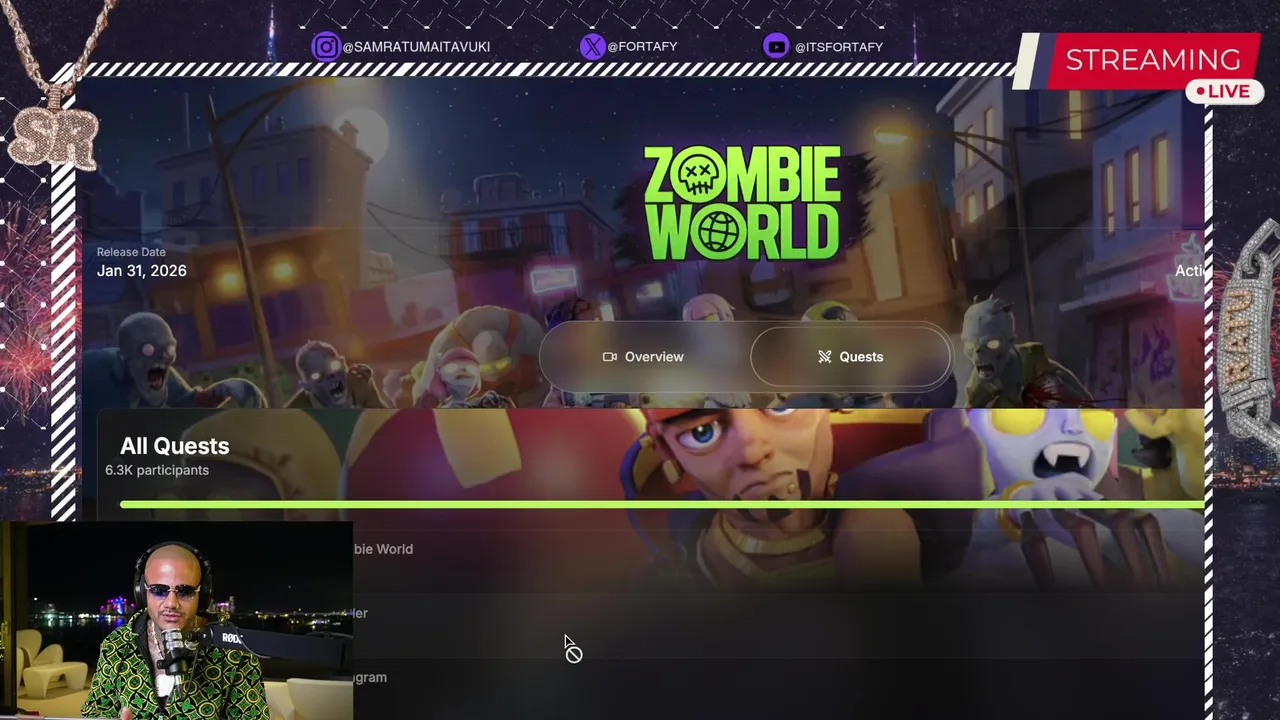The height and width of the screenshot is (720, 1280).
Task: Open the Overview tab
Action: pos(644,357)
